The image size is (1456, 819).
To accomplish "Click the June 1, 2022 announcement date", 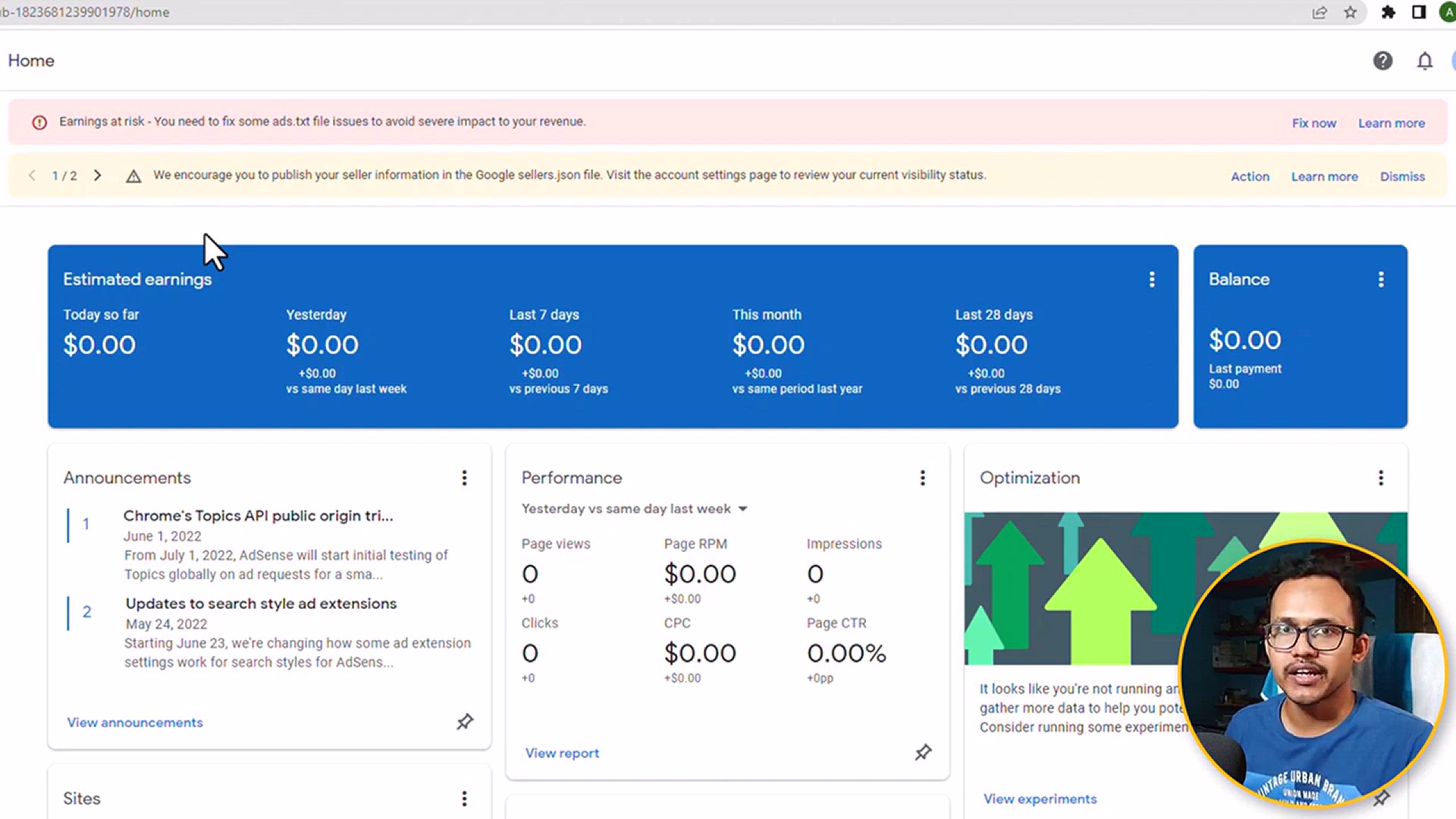I will [162, 536].
